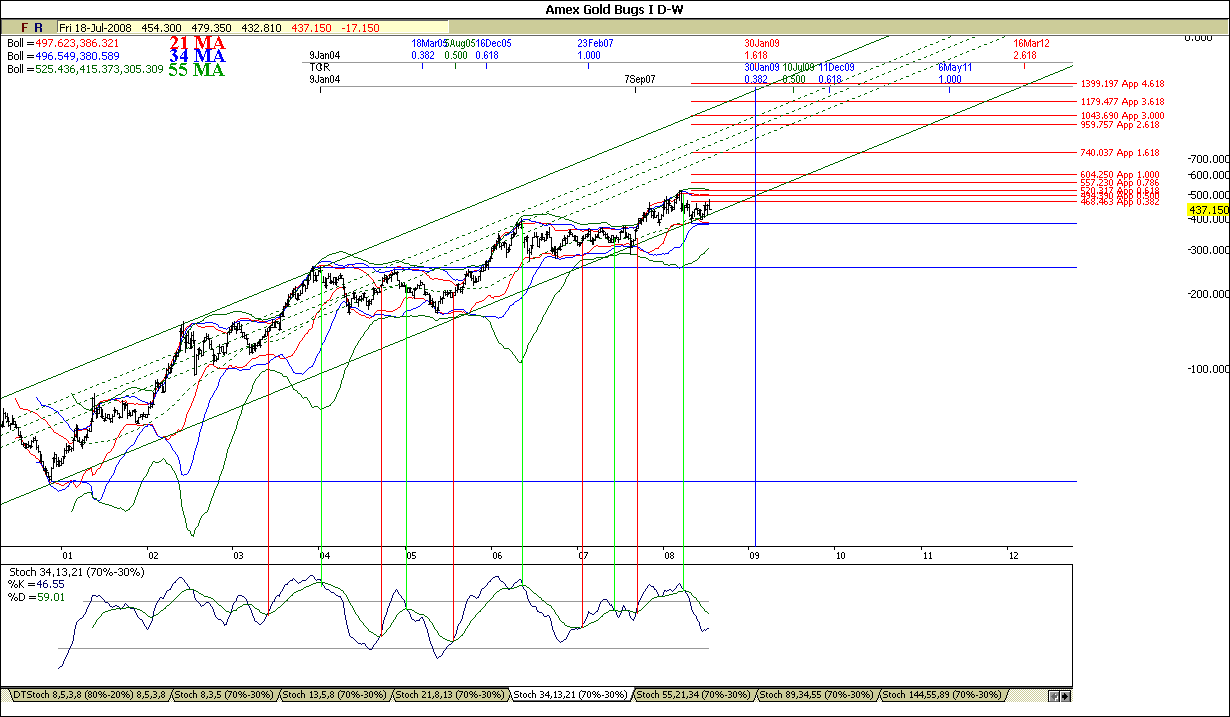Select the active Stoch 34,13,21 (70%-30%) tab
This screenshot has width=1230, height=717.
[x=572, y=694]
